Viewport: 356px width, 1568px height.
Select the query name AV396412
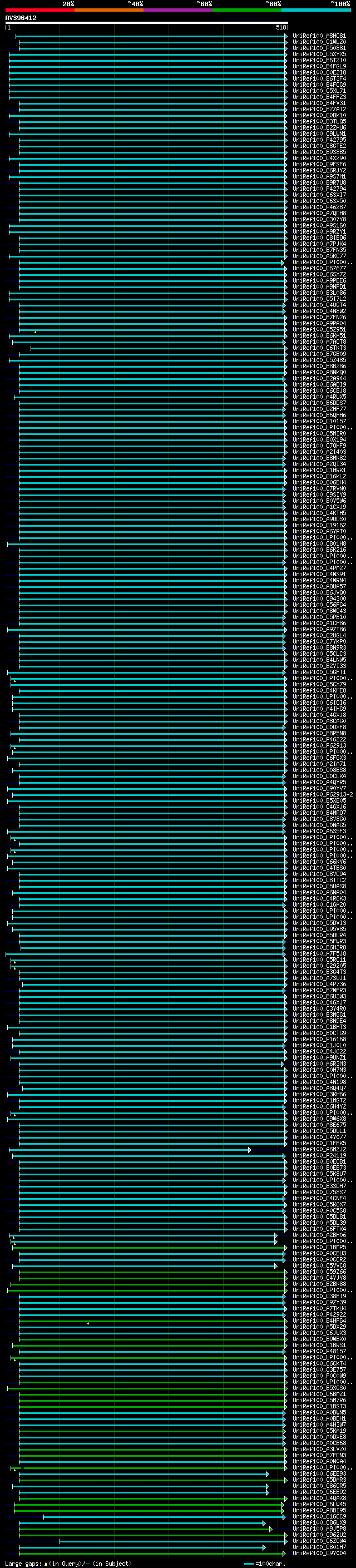21,18
